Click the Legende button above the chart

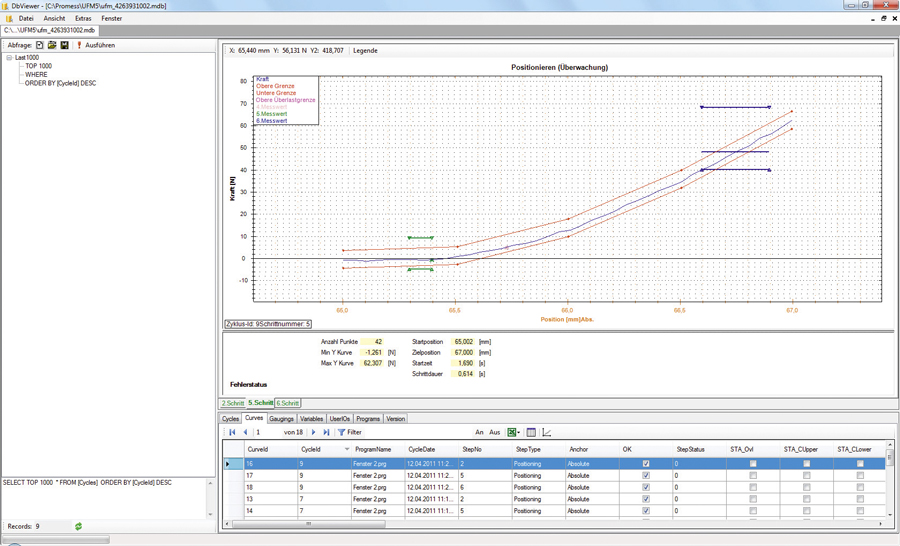365,50
